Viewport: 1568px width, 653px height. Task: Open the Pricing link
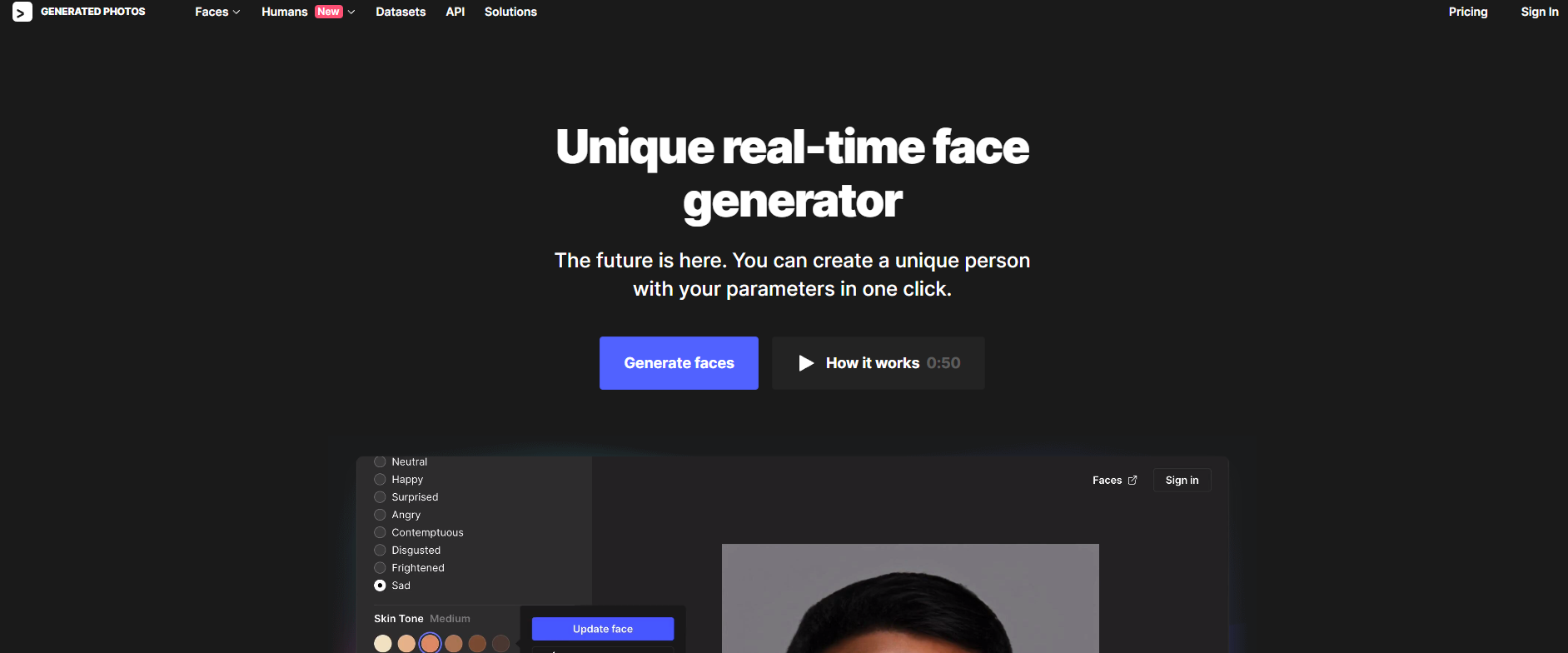click(x=1468, y=12)
